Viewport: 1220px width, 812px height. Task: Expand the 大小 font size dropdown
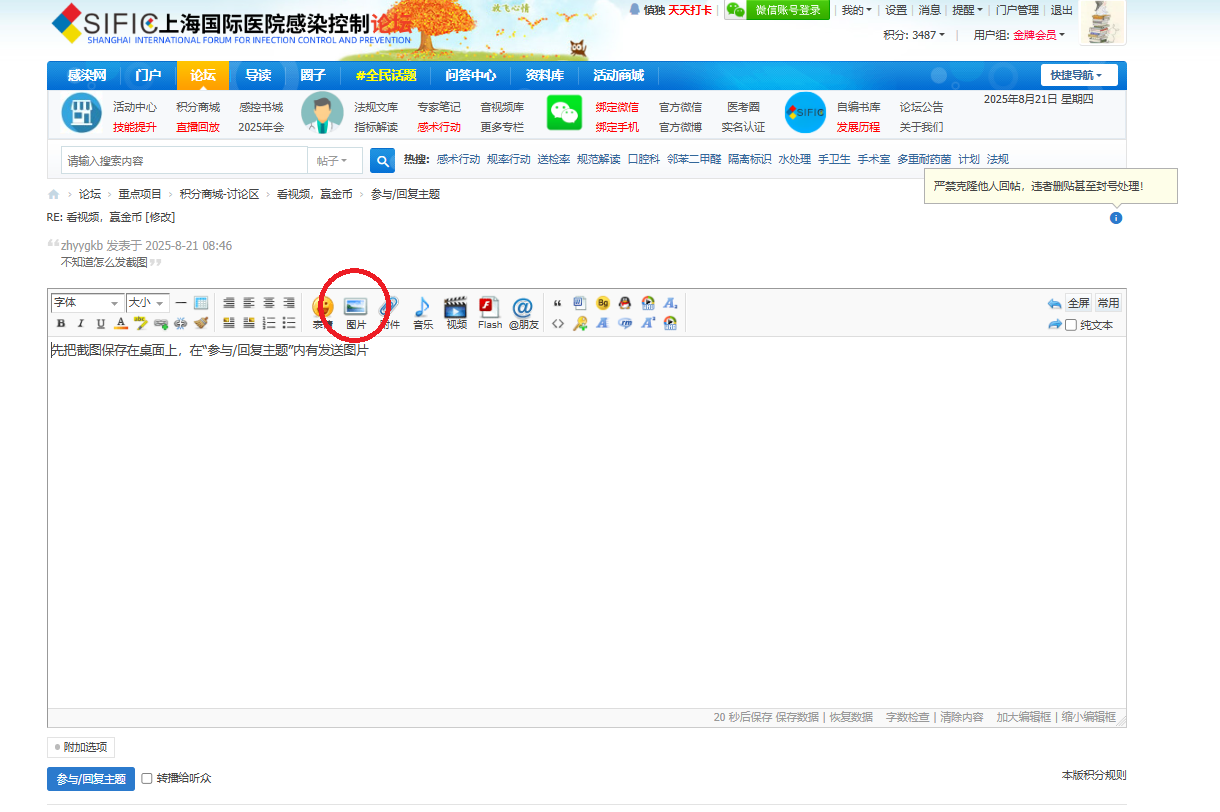[x=147, y=303]
